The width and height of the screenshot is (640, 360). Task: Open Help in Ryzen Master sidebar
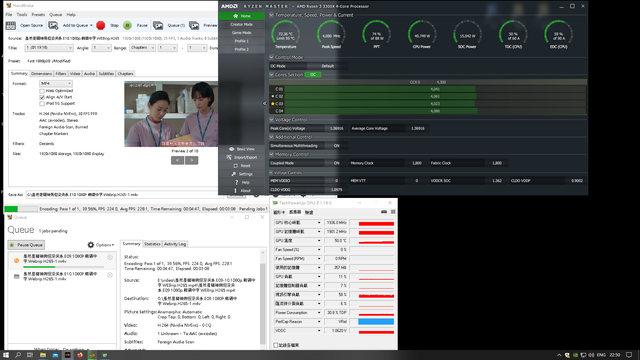pos(236,182)
